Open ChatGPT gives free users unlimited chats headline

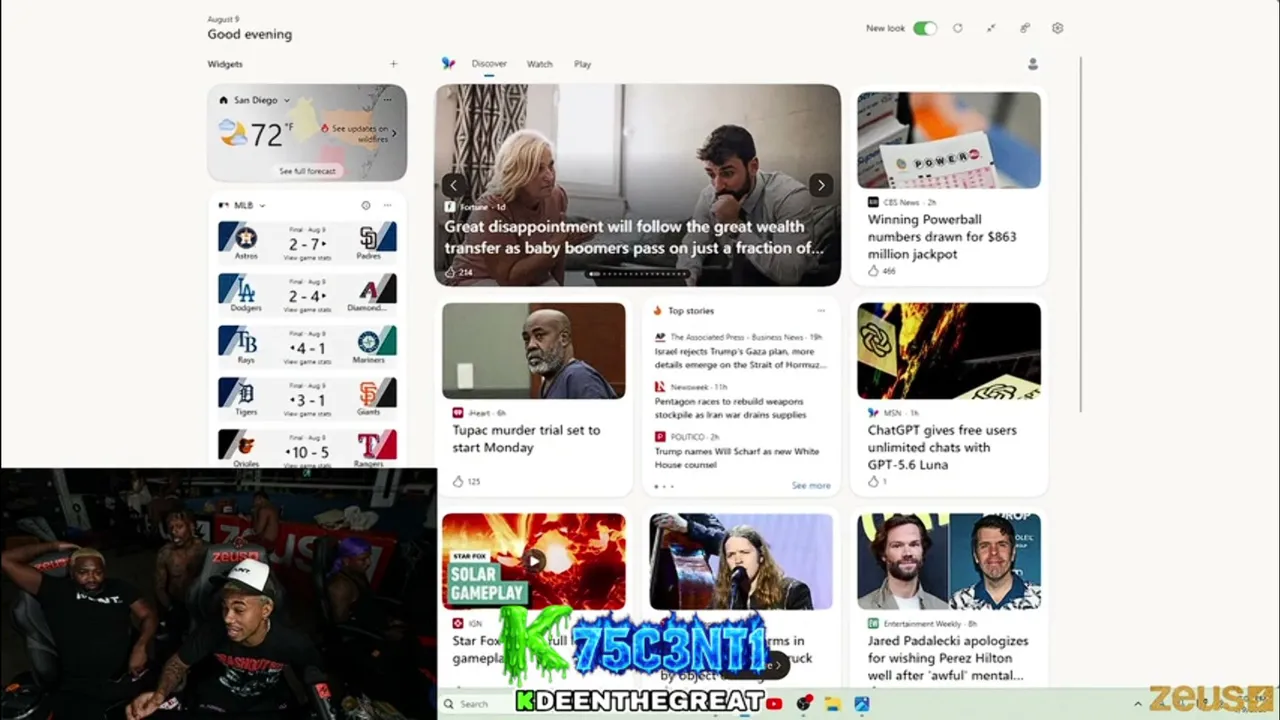[x=942, y=447]
